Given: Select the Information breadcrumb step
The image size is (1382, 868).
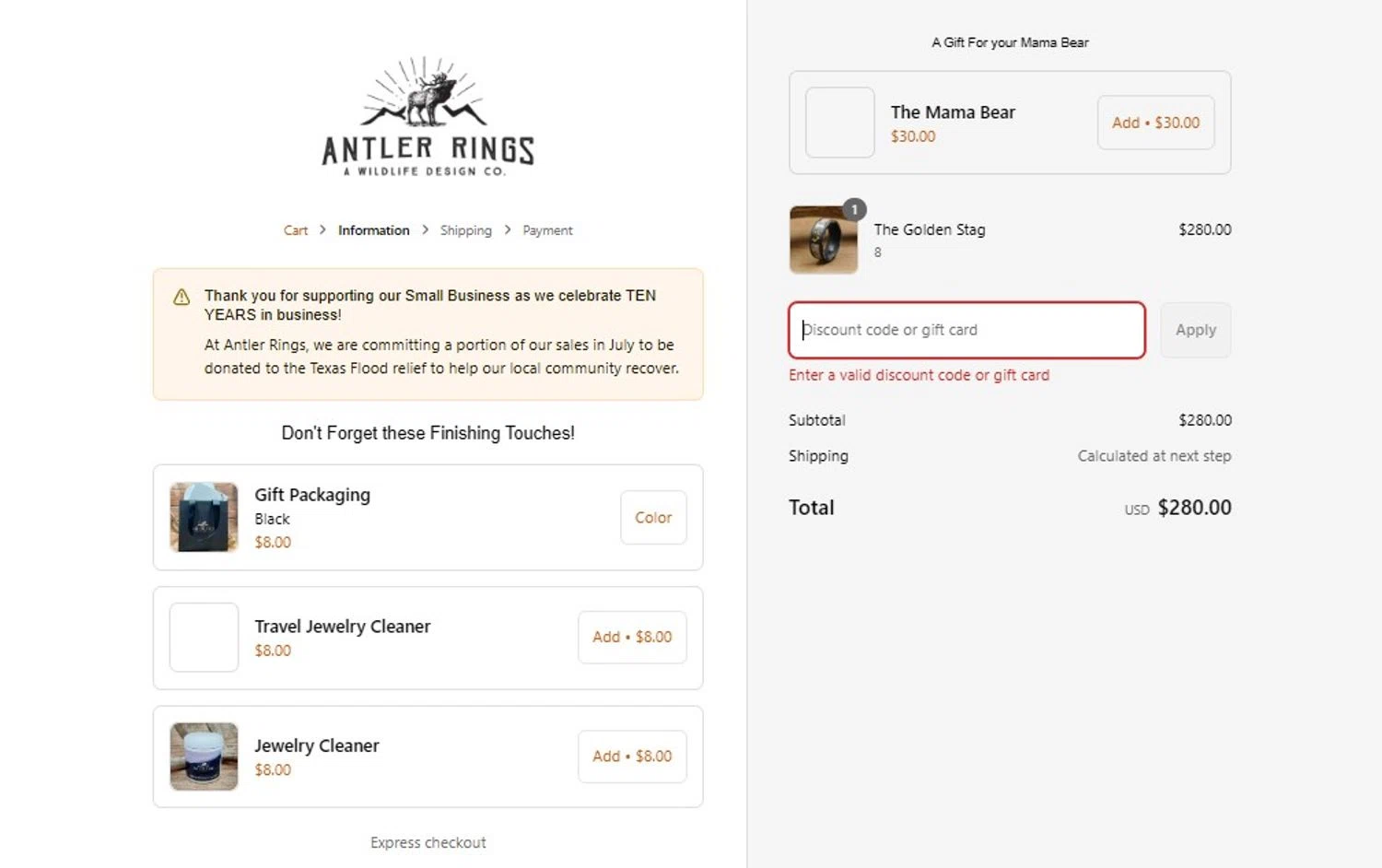Looking at the screenshot, I should tap(373, 230).
